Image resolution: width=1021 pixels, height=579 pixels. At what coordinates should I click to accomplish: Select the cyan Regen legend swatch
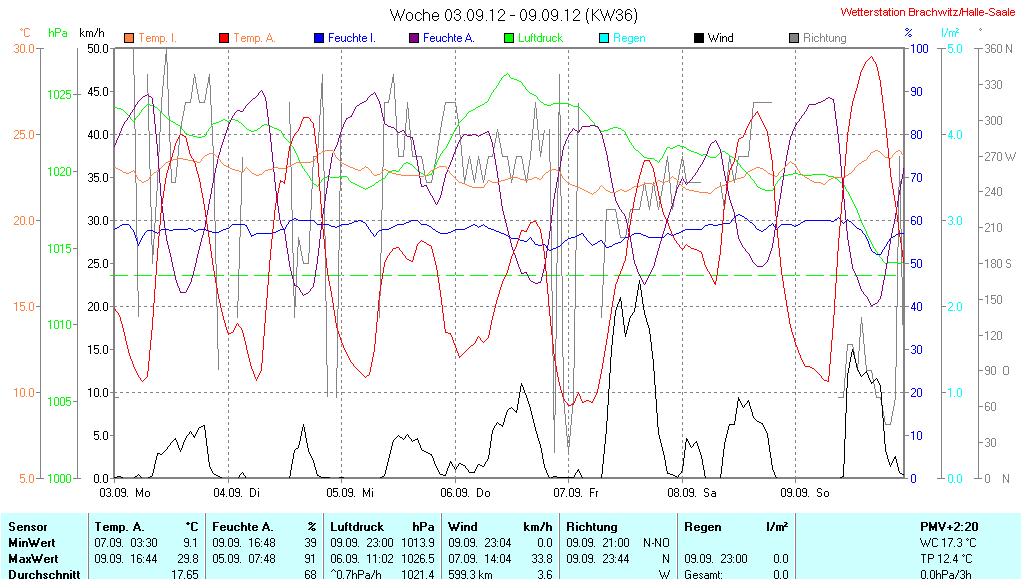tap(604, 38)
